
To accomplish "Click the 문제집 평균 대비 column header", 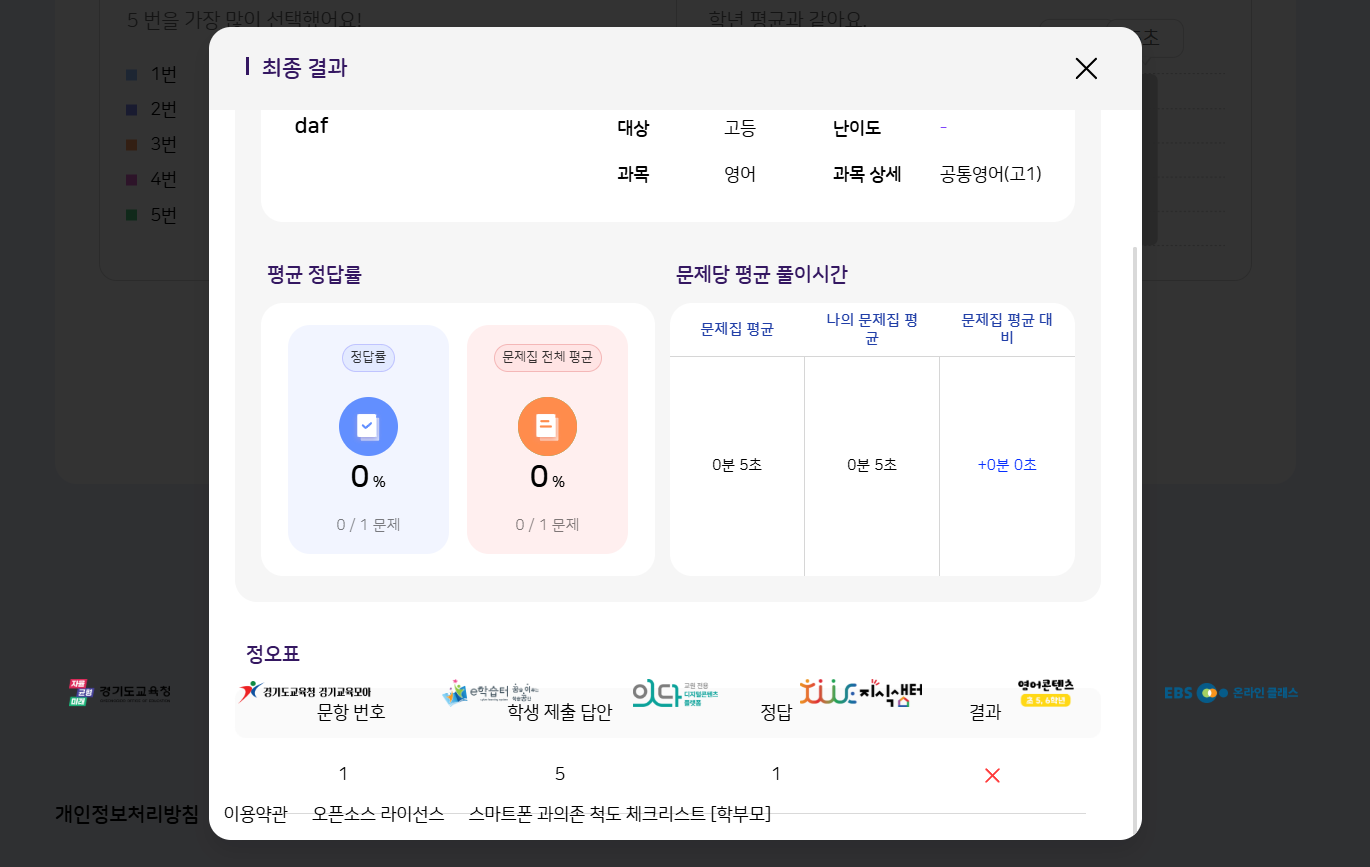I will 1007,329.
